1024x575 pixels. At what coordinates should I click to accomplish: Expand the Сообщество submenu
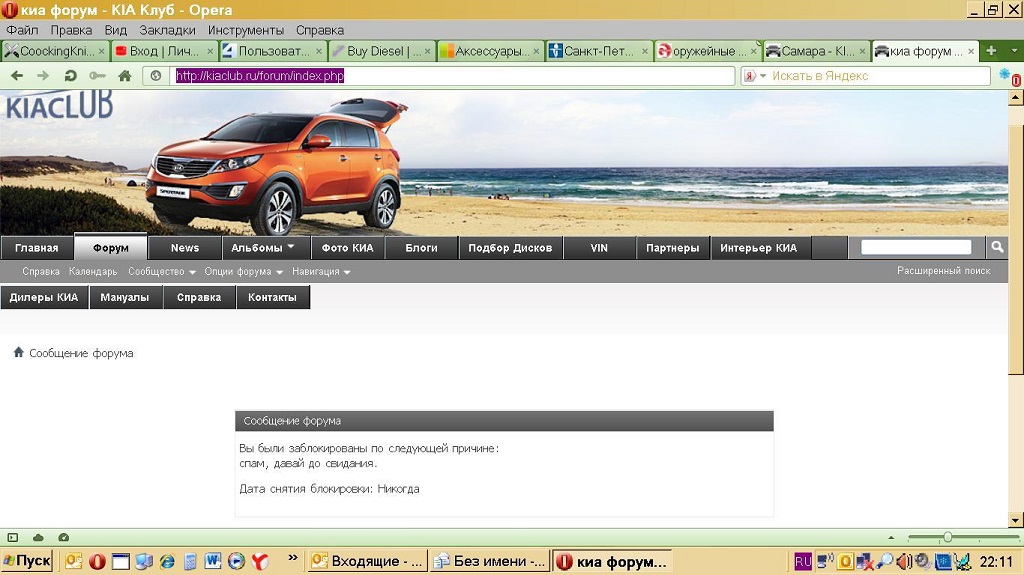click(x=161, y=272)
